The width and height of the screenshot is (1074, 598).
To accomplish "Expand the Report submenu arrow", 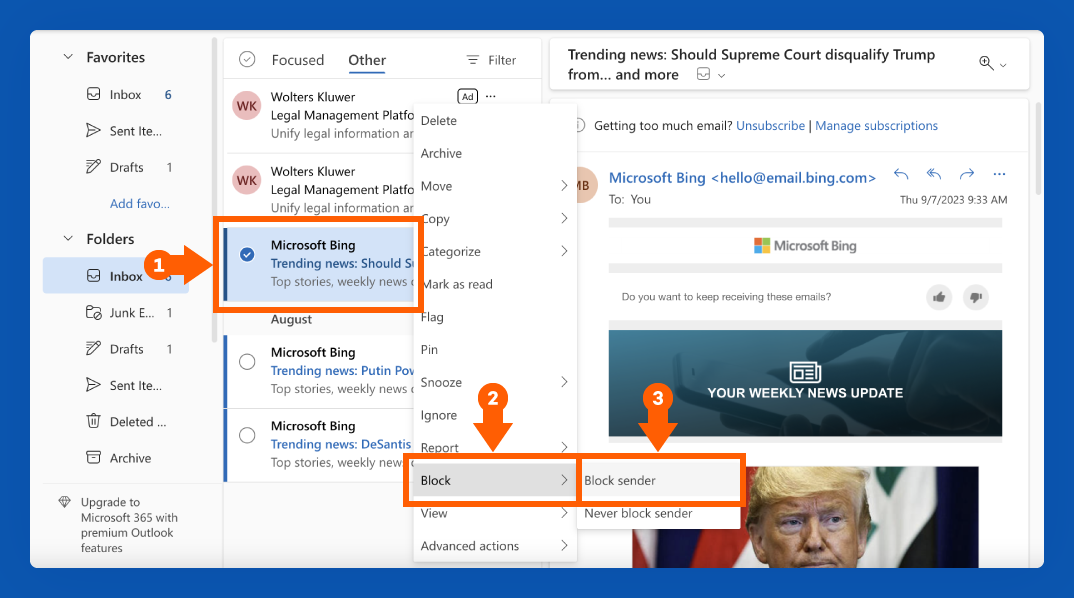I will pyautogui.click(x=564, y=447).
